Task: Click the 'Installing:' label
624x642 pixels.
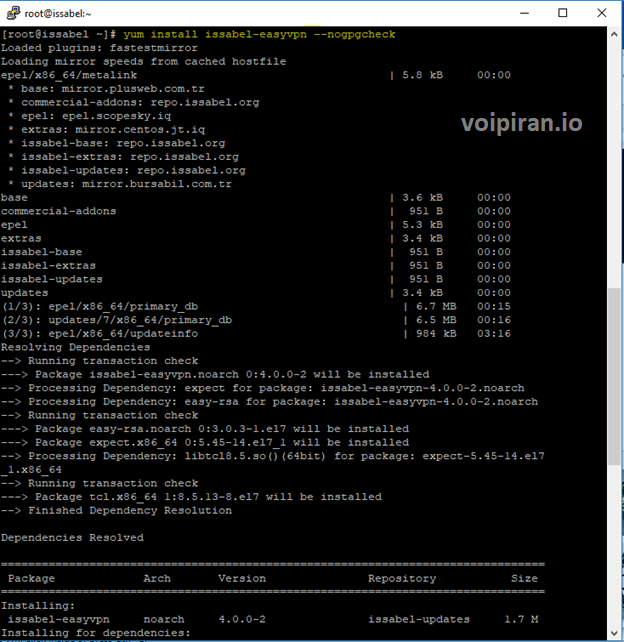Action: 38,606
